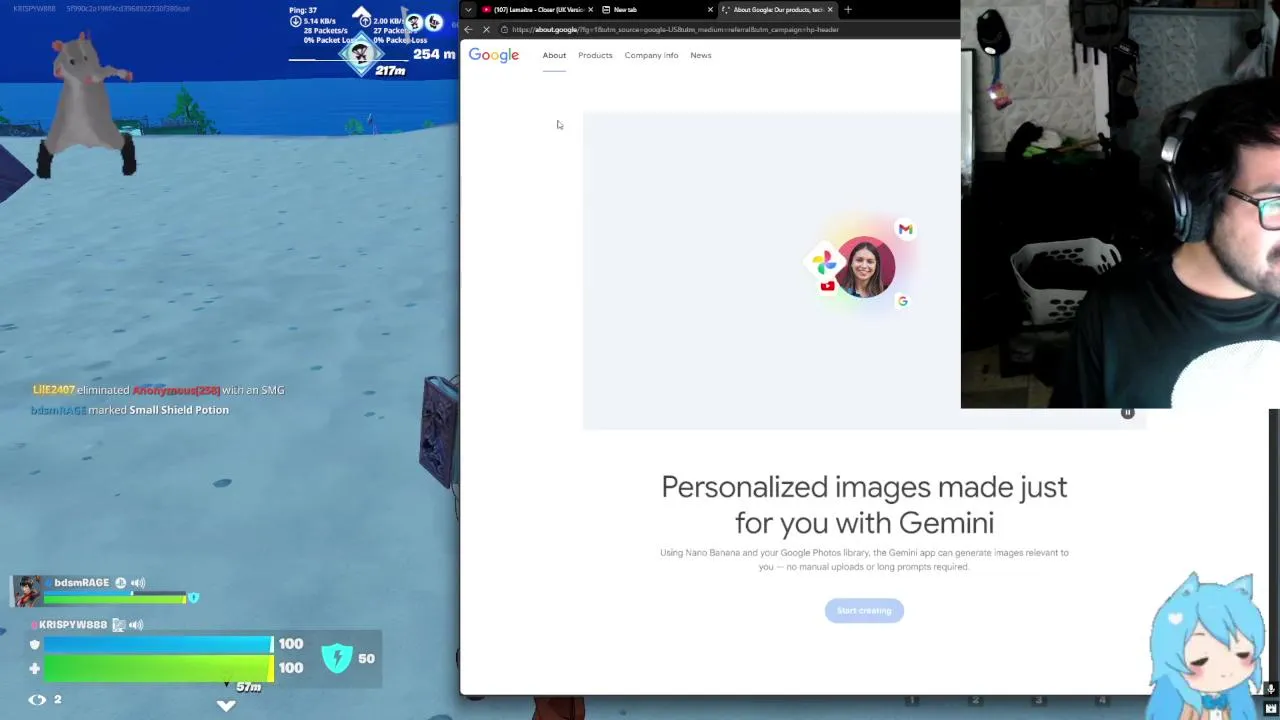Toggle KRISPYW888 voice speaker icon
1280x720 pixels.
[x=136, y=625]
